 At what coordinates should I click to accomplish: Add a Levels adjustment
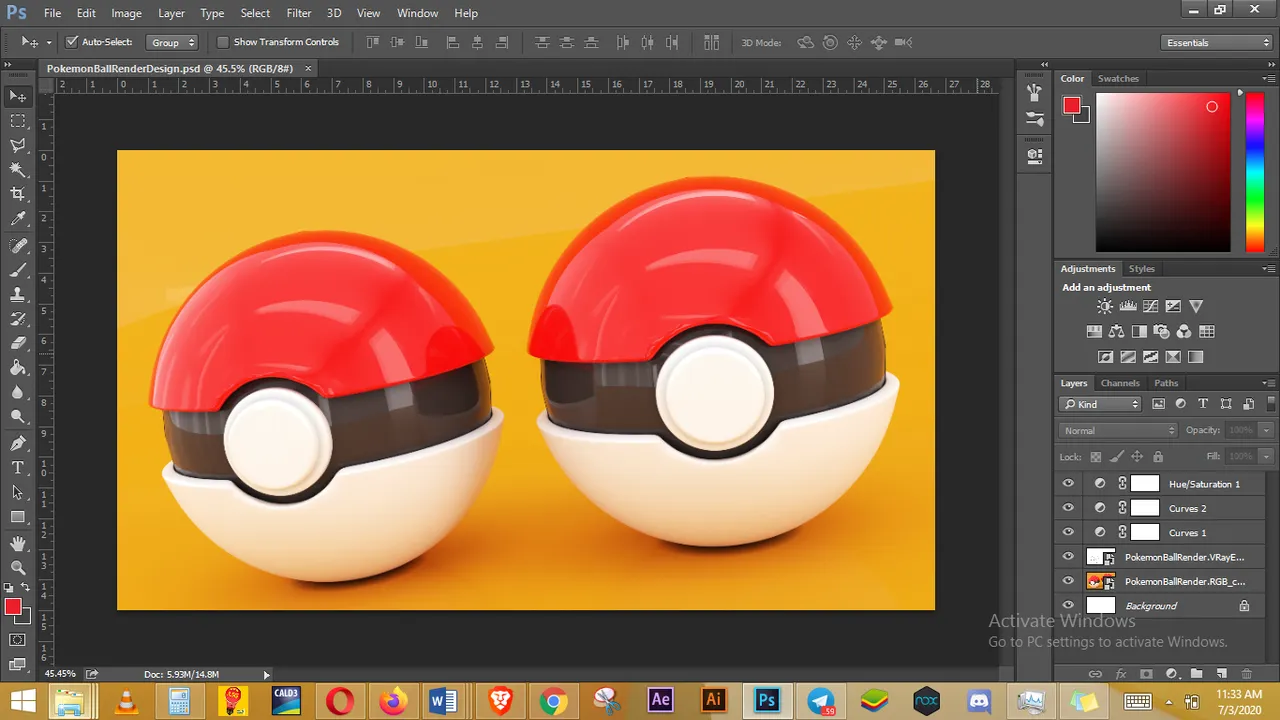click(x=1128, y=307)
